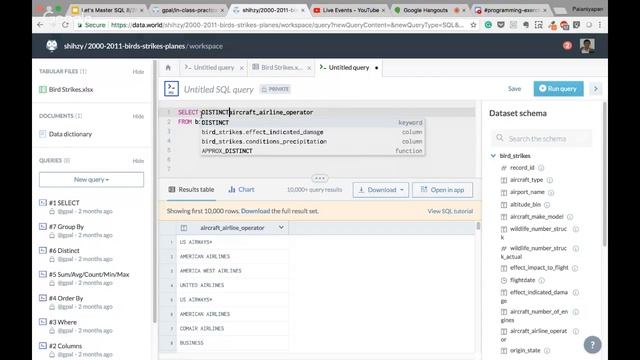The width and height of the screenshot is (640, 360).
Task: Click the Search the schema field
Action: click(x=542, y=139)
